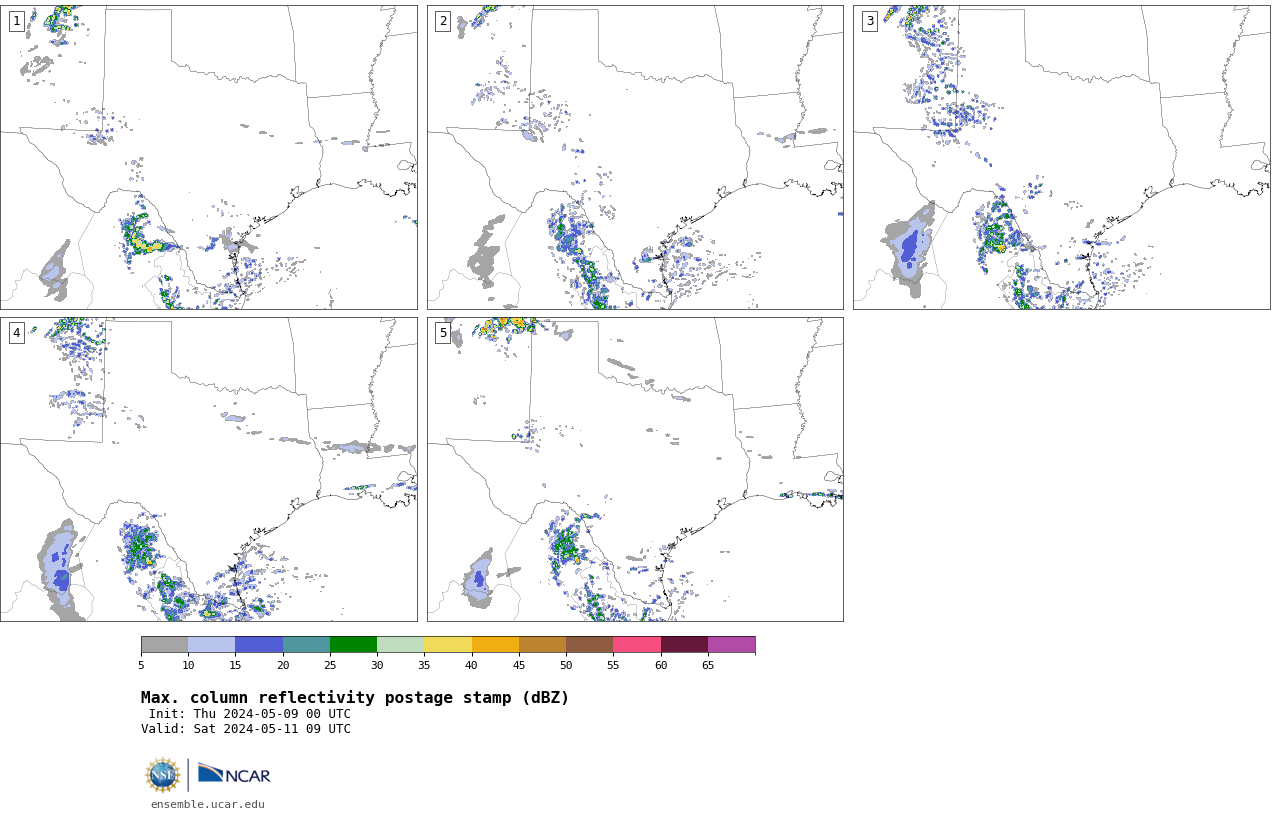1280x815 pixels.
Task: Click the member number 1 label box
Action: pyautogui.click(x=17, y=21)
